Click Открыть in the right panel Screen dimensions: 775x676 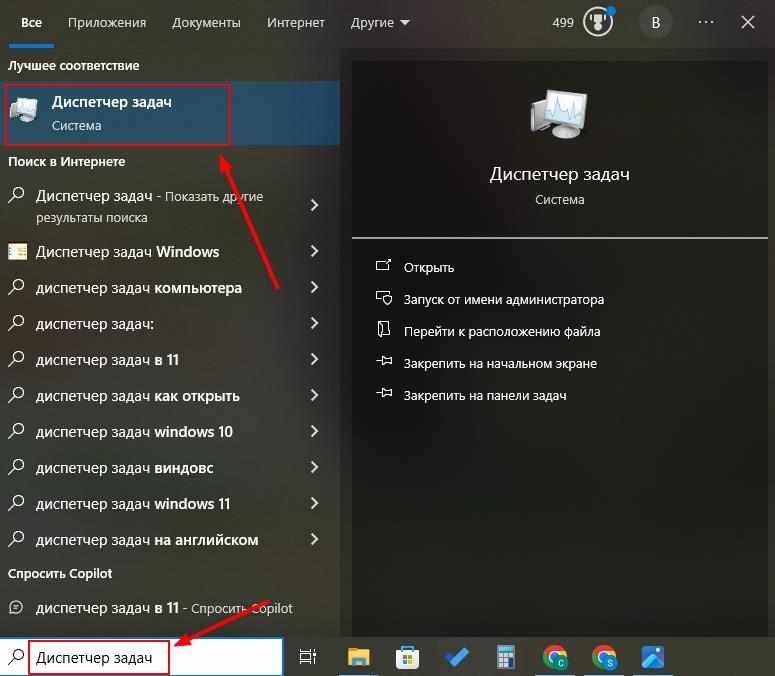tap(428, 267)
